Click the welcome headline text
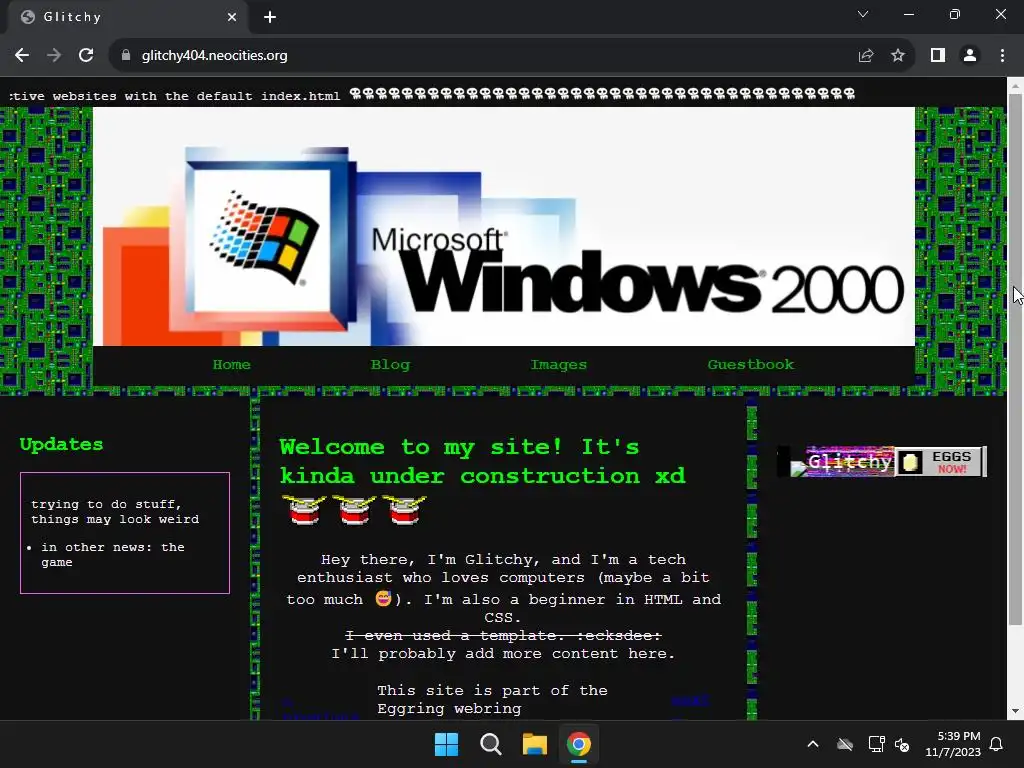This screenshot has height=768, width=1024. point(483,461)
